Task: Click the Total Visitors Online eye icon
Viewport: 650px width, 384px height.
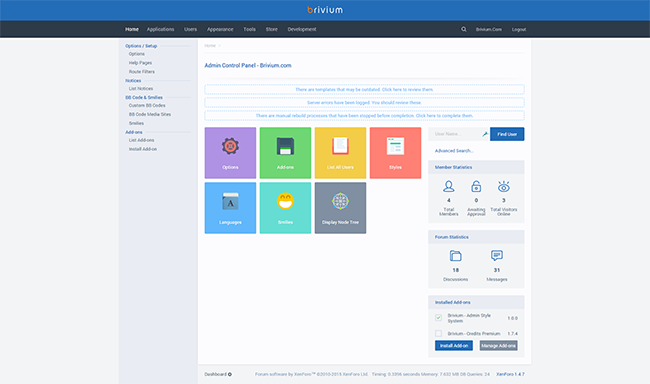Action: tap(504, 186)
